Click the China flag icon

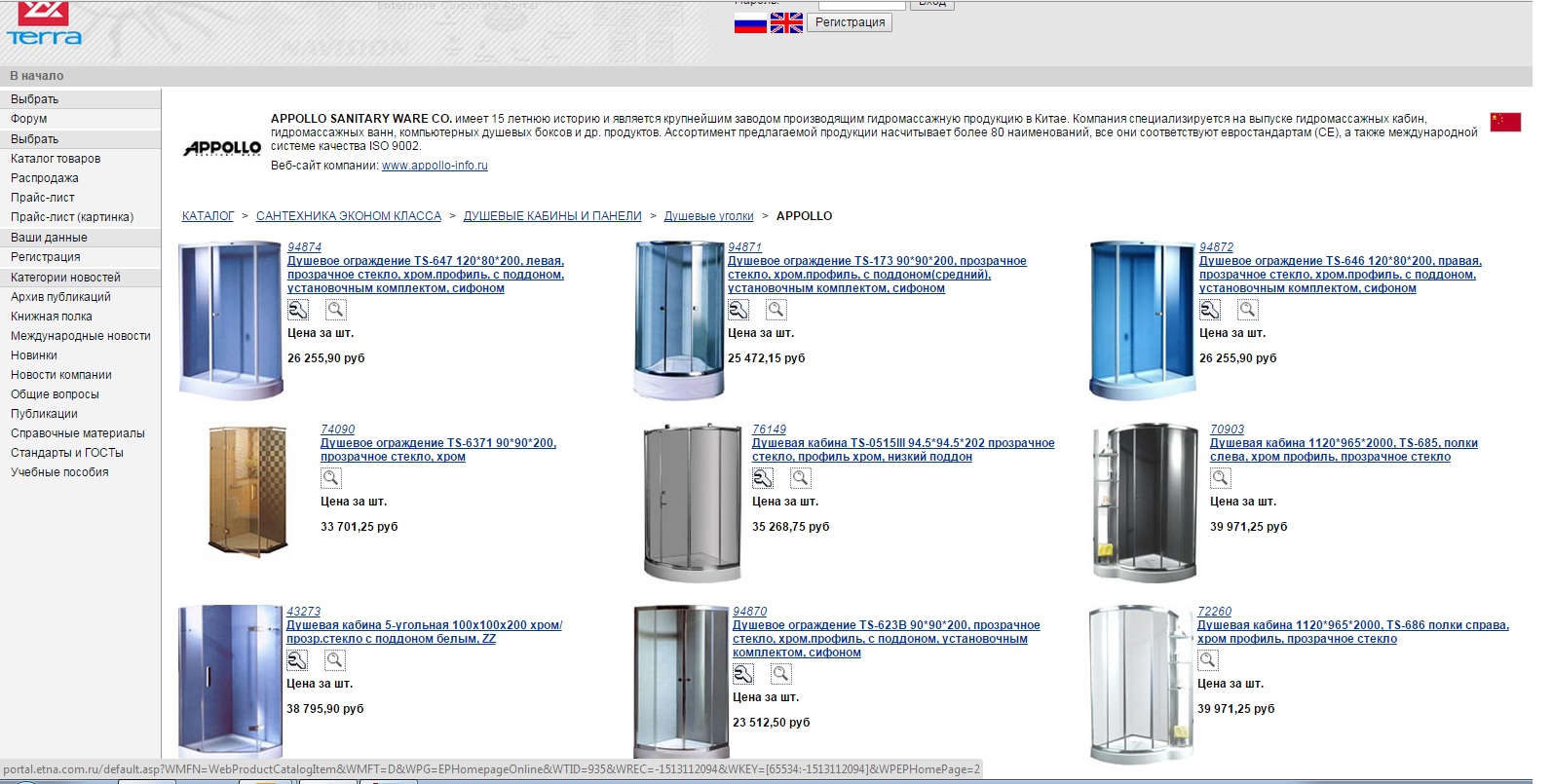[1505, 122]
